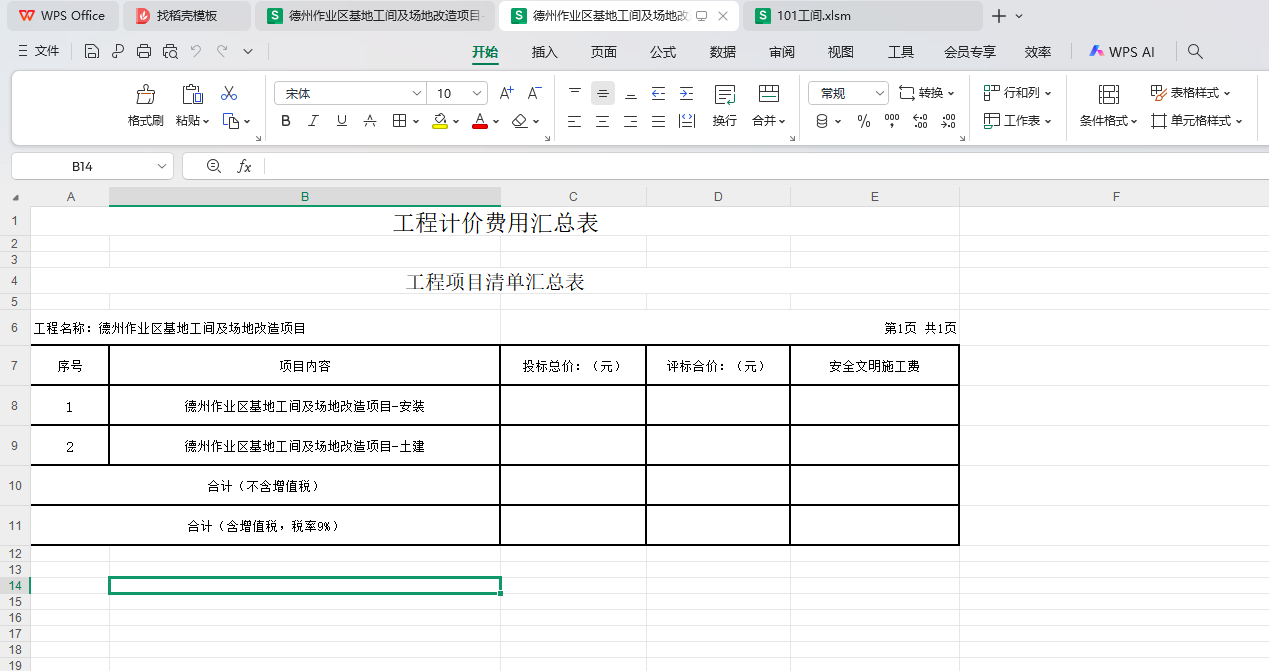
Task: Toggle middle vertical alignment
Action: click(603, 93)
